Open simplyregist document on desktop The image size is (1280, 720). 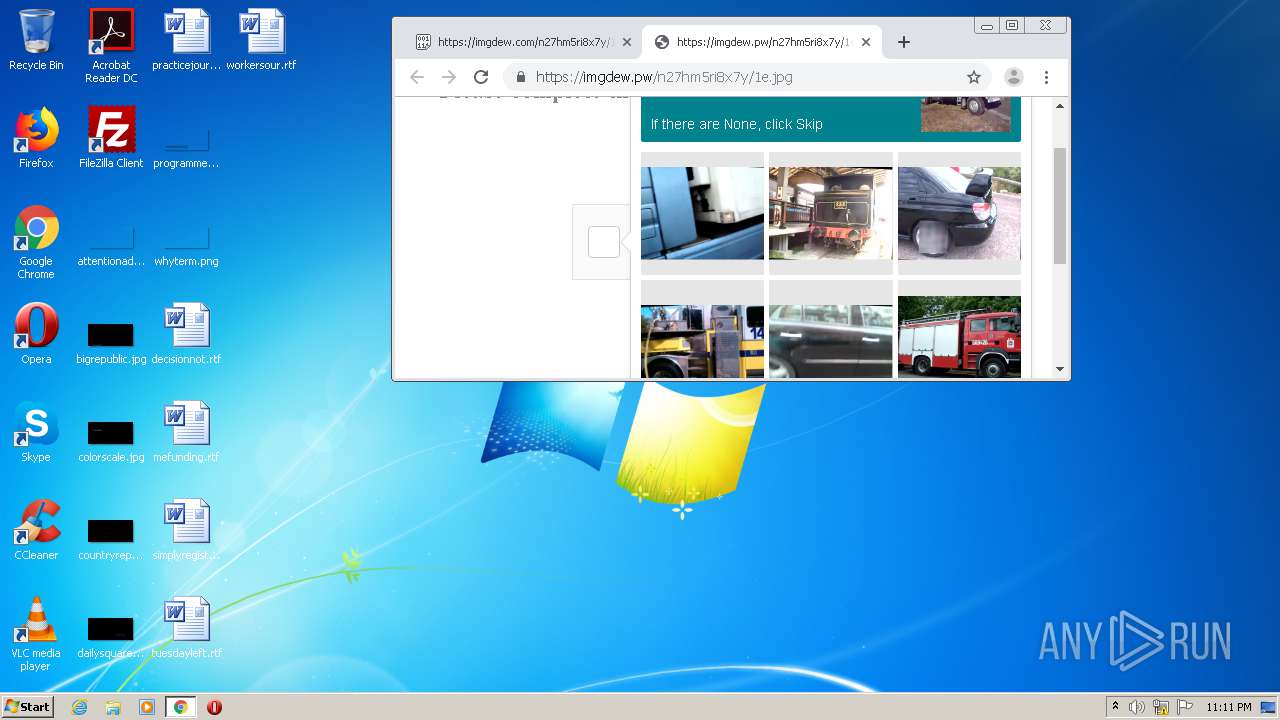tap(186, 530)
